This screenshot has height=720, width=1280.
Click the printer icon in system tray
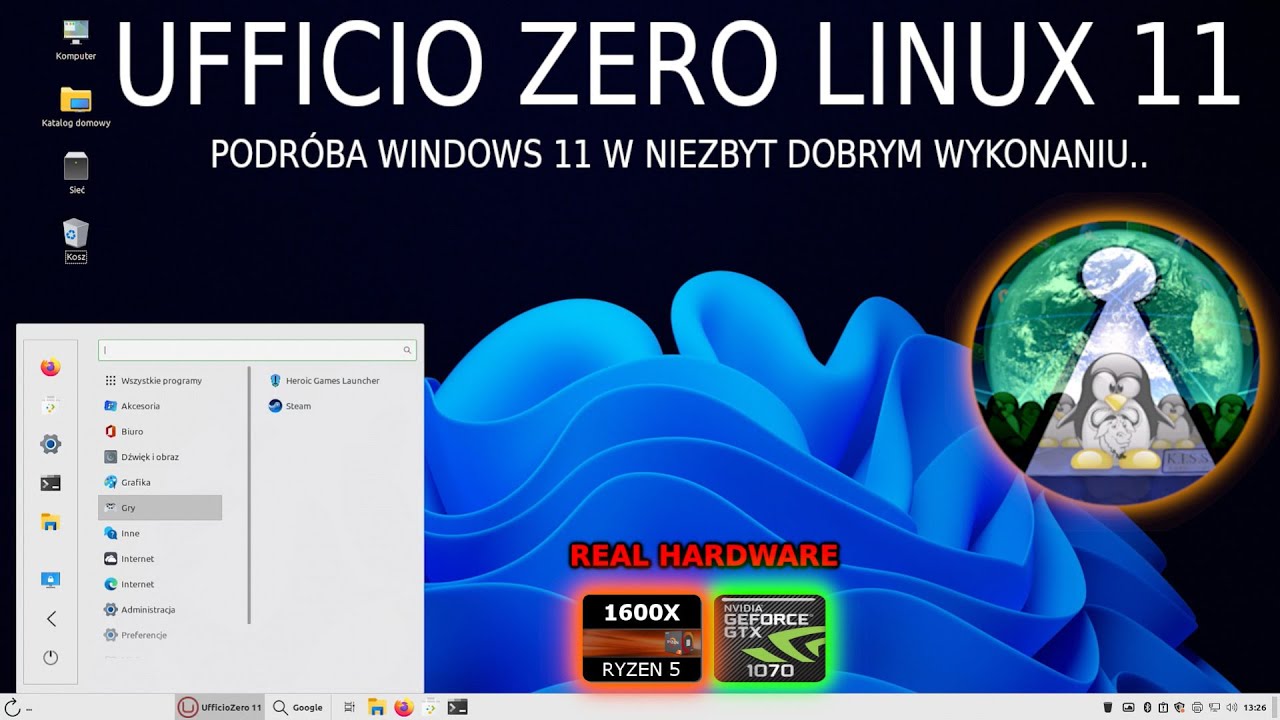pyautogui.click(x=1197, y=707)
